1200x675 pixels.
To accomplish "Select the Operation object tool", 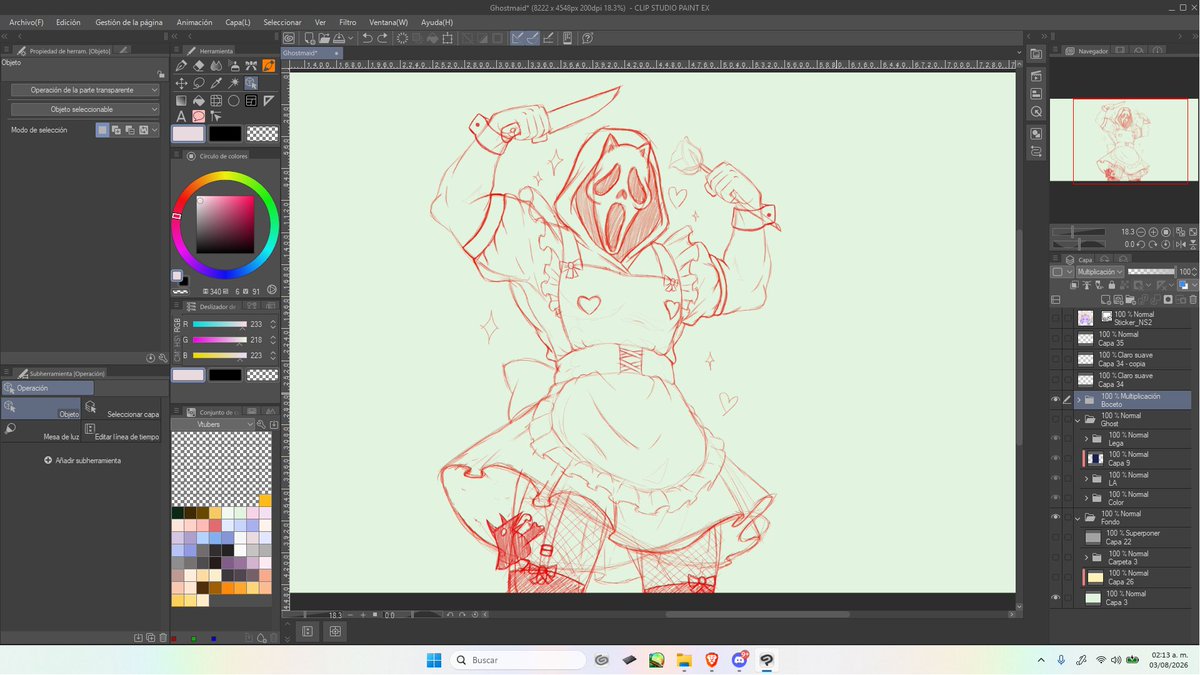I will point(251,83).
